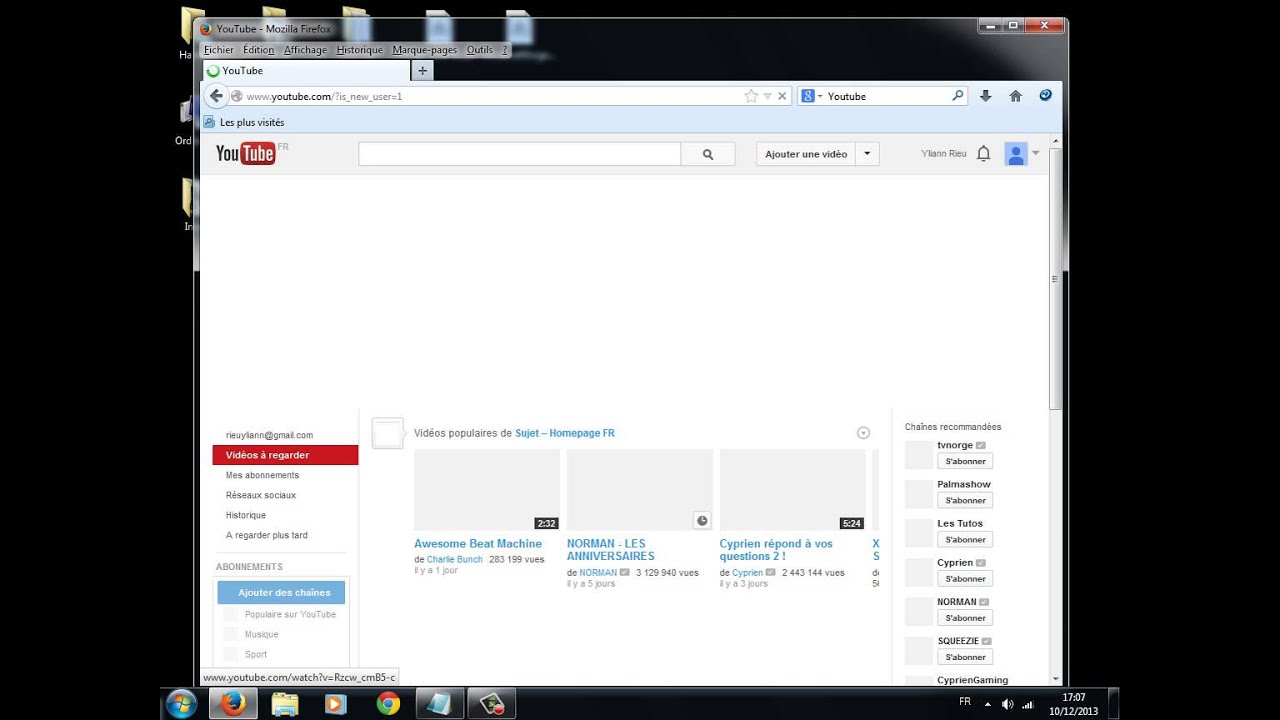Open the Fichier menu
The width and height of the screenshot is (1280, 720).
(219, 50)
